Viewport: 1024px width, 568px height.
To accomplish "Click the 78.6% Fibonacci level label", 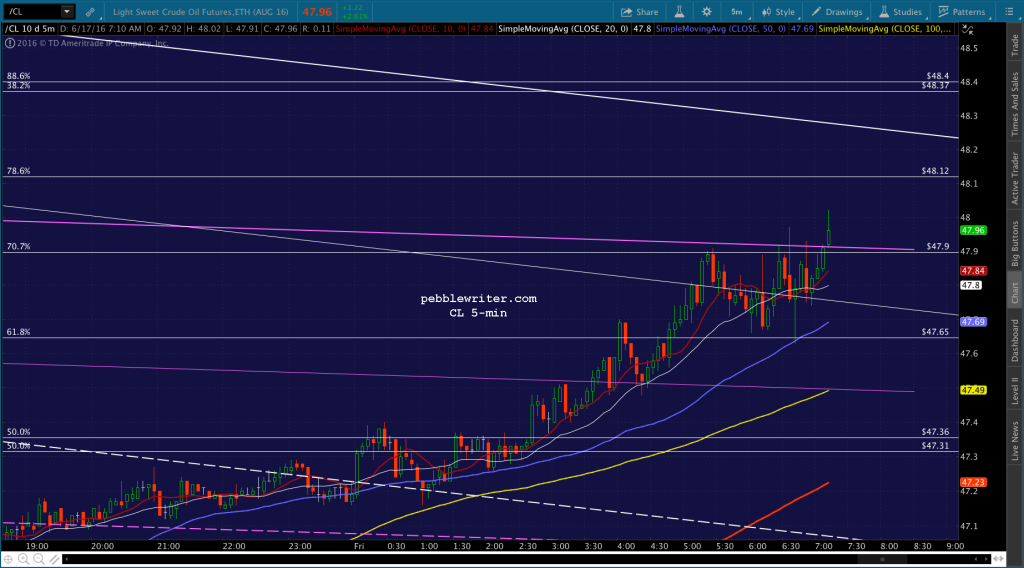I will tap(18, 171).
